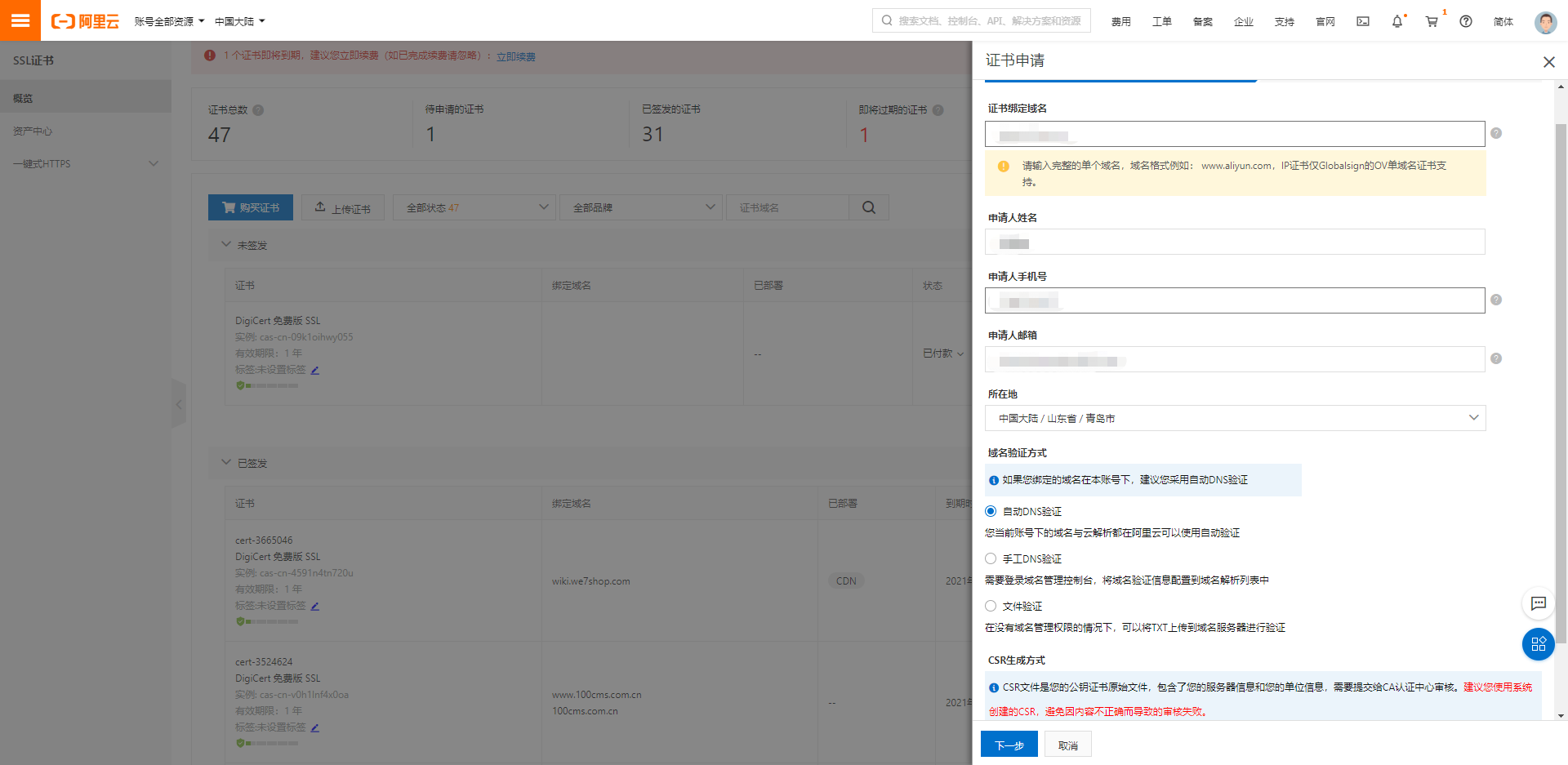The width and height of the screenshot is (1568, 765).
Task: Click the Alibaba Cloud logo
Action: click(x=85, y=21)
